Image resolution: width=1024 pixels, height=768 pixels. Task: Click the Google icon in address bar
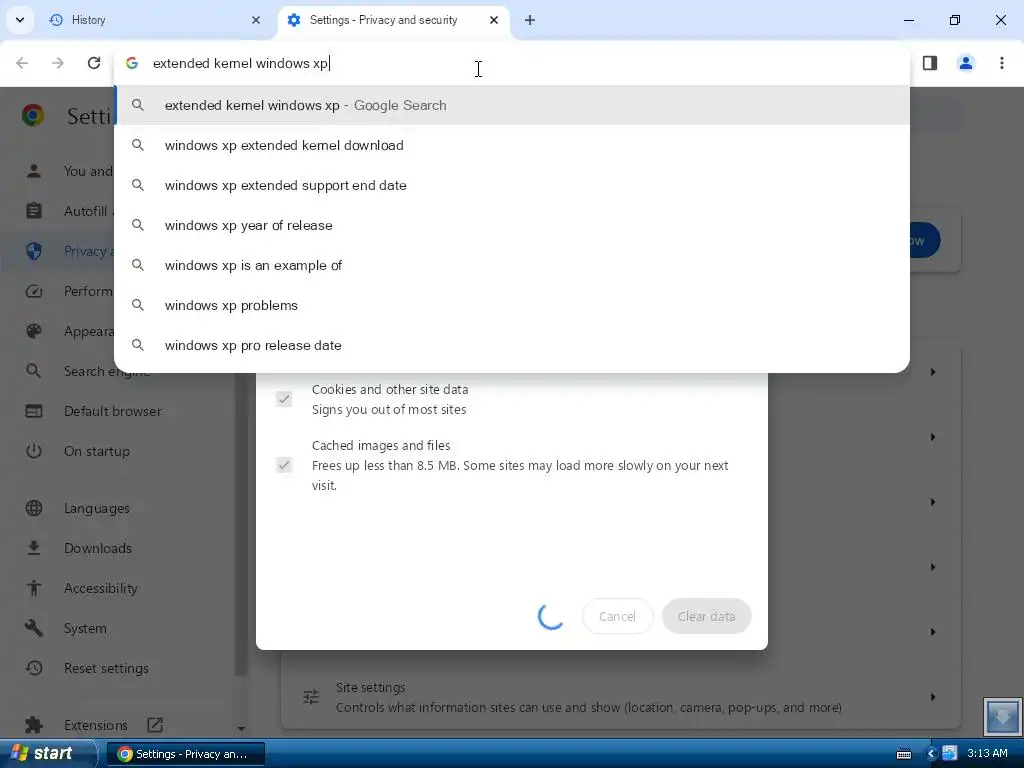(x=132, y=63)
